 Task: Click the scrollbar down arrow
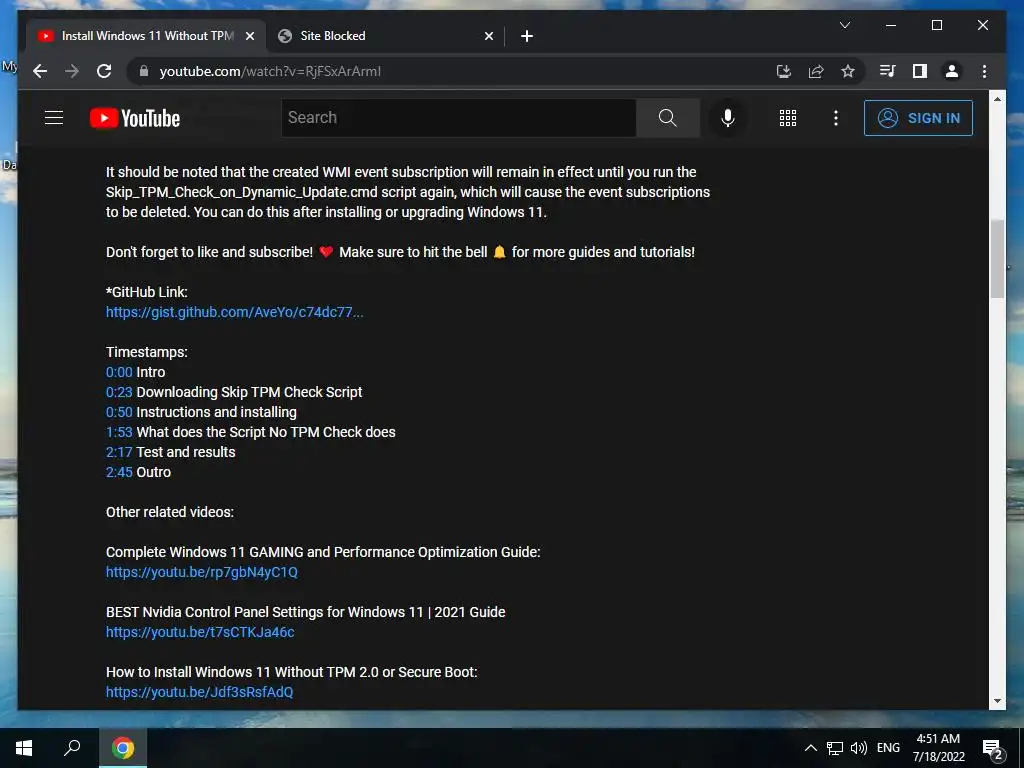(997, 701)
